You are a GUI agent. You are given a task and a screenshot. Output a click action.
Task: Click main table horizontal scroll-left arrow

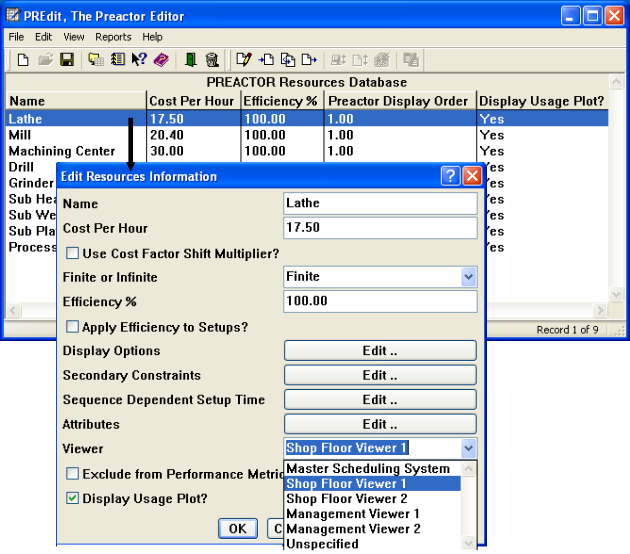click(13, 310)
